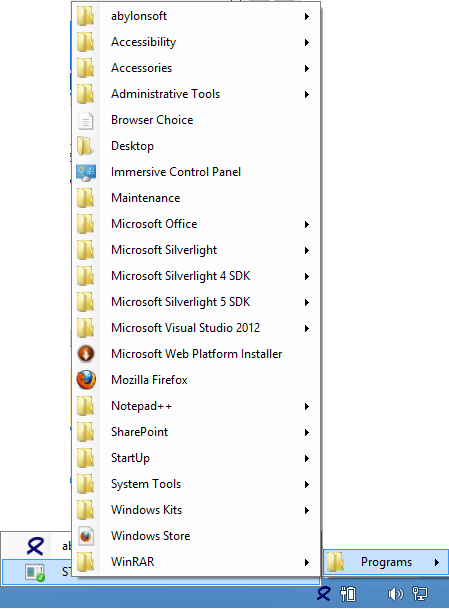Image resolution: width=449 pixels, height=609 pixels.
Task: Expand the Microsoft Office submenu arrow
Action: [307, 224]
